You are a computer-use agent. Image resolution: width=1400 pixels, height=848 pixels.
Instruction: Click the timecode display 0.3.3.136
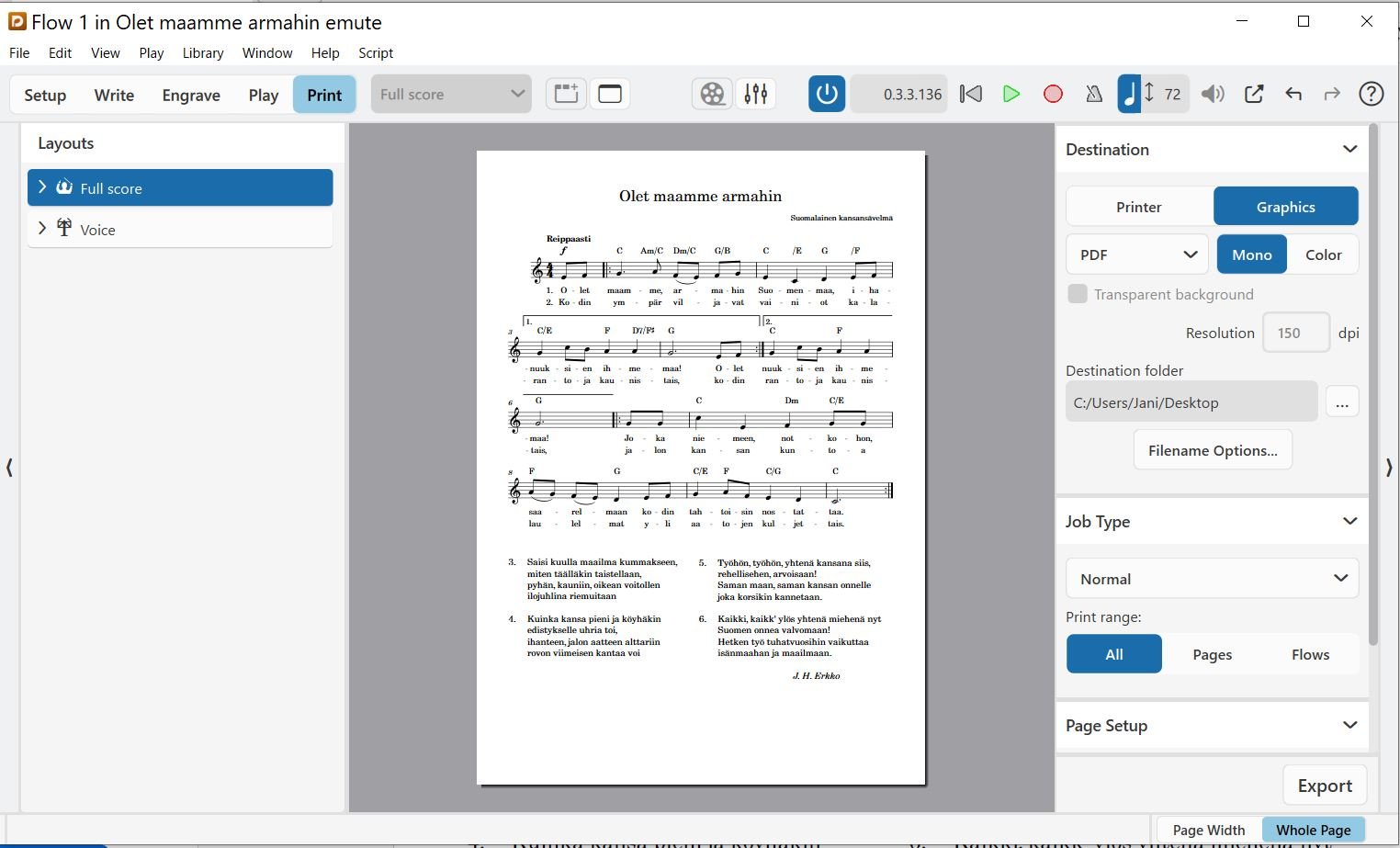pyautogui.click(x=901, y=94)
